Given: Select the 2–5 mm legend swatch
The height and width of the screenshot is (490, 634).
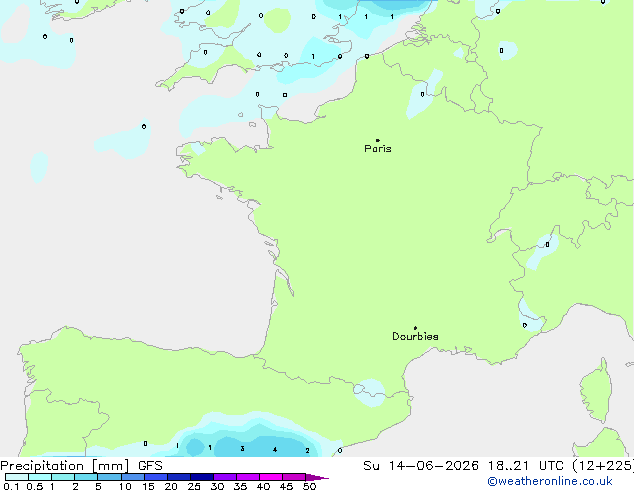Looking at the screenshot, I should coord(86,477).
